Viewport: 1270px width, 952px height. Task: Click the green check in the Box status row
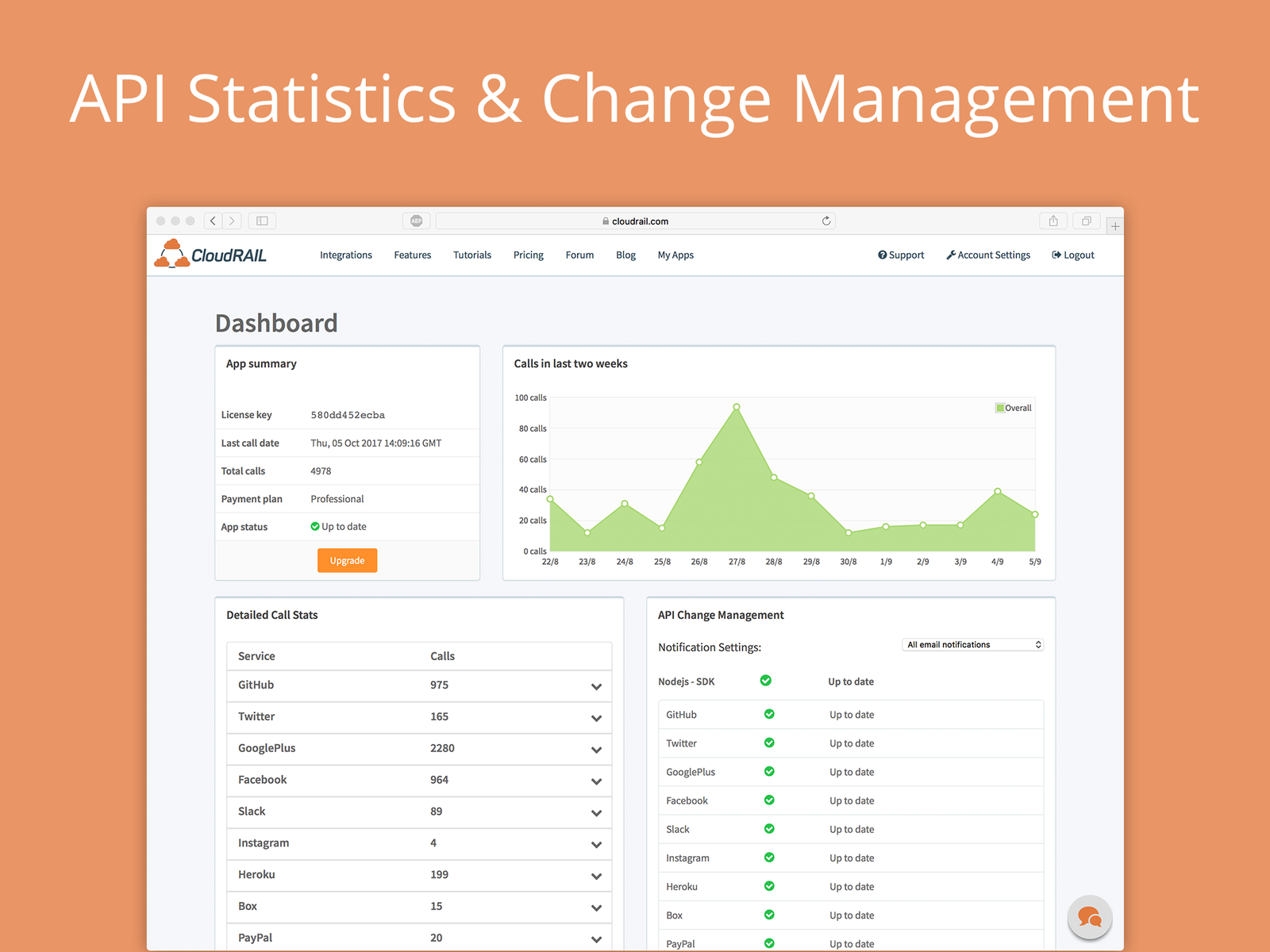click(769, 915)
